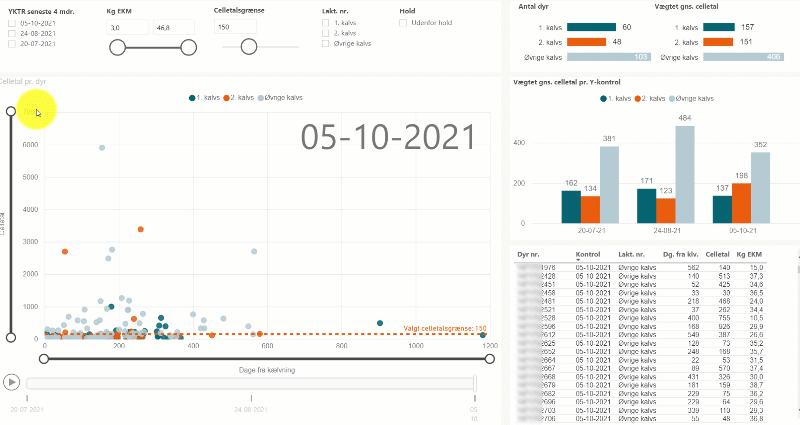Click 1. kalvs legend marker in scatter chart

(x=192, y=98)
